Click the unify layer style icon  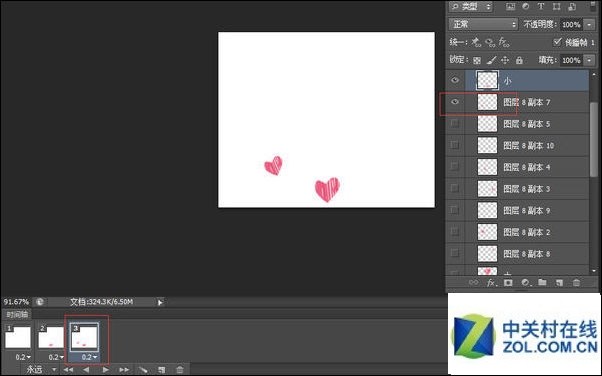point(504,42)
